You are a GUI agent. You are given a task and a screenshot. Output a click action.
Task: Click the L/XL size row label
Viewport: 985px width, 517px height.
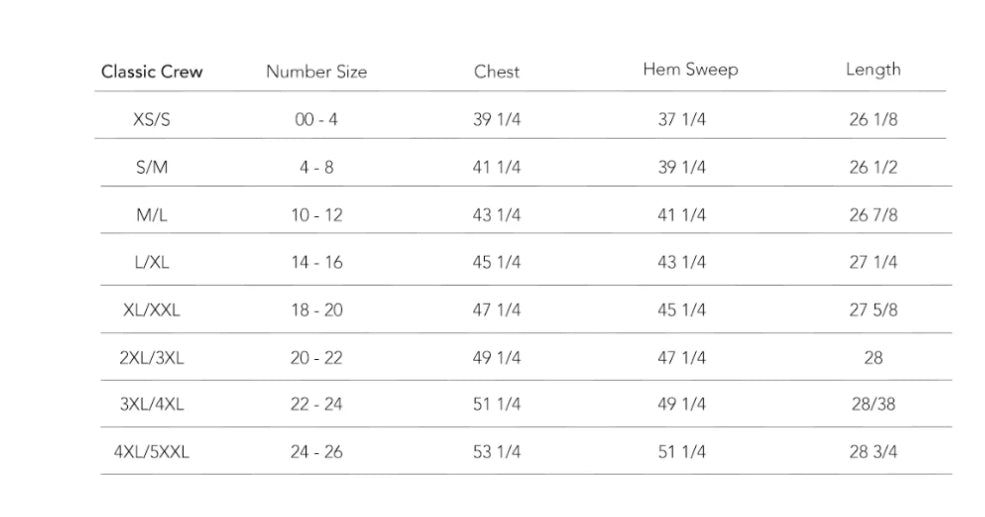152,263
